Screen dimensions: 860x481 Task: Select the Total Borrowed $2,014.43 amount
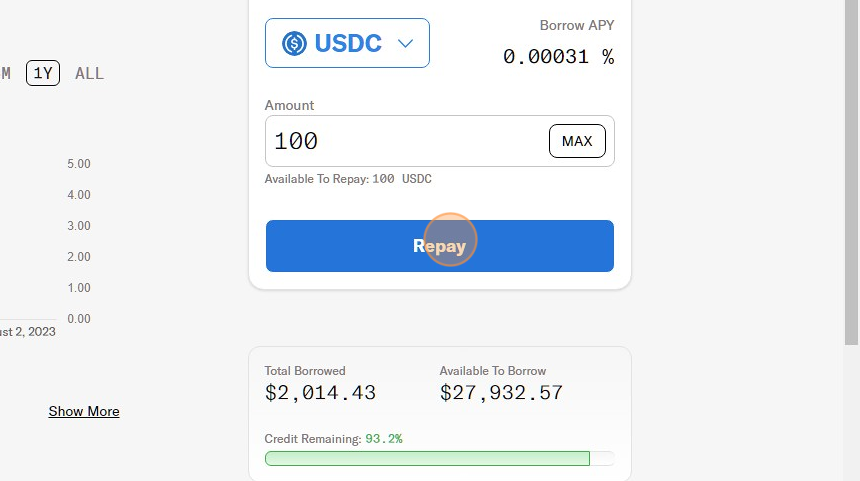point(320,393)
